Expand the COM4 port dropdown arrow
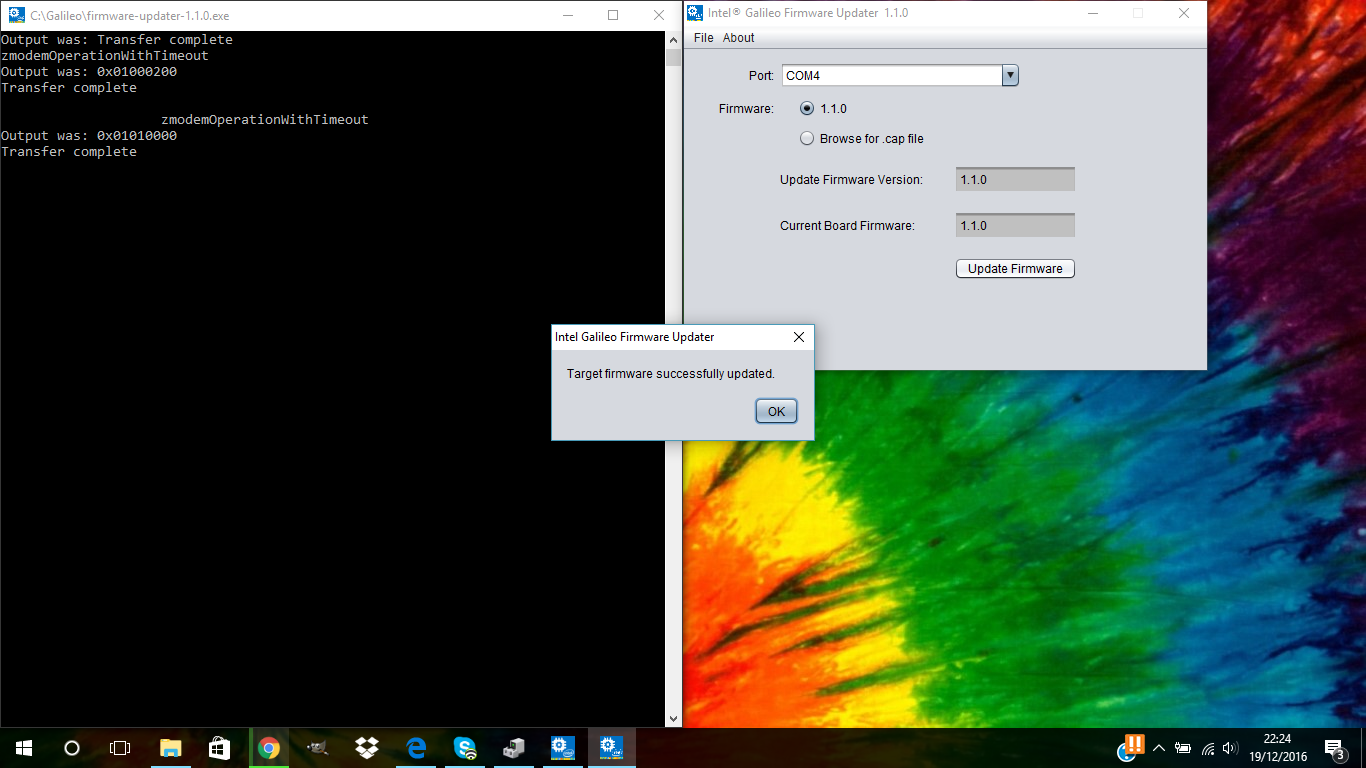Viewport: 1366px width, 768px height. point(1009,76)
